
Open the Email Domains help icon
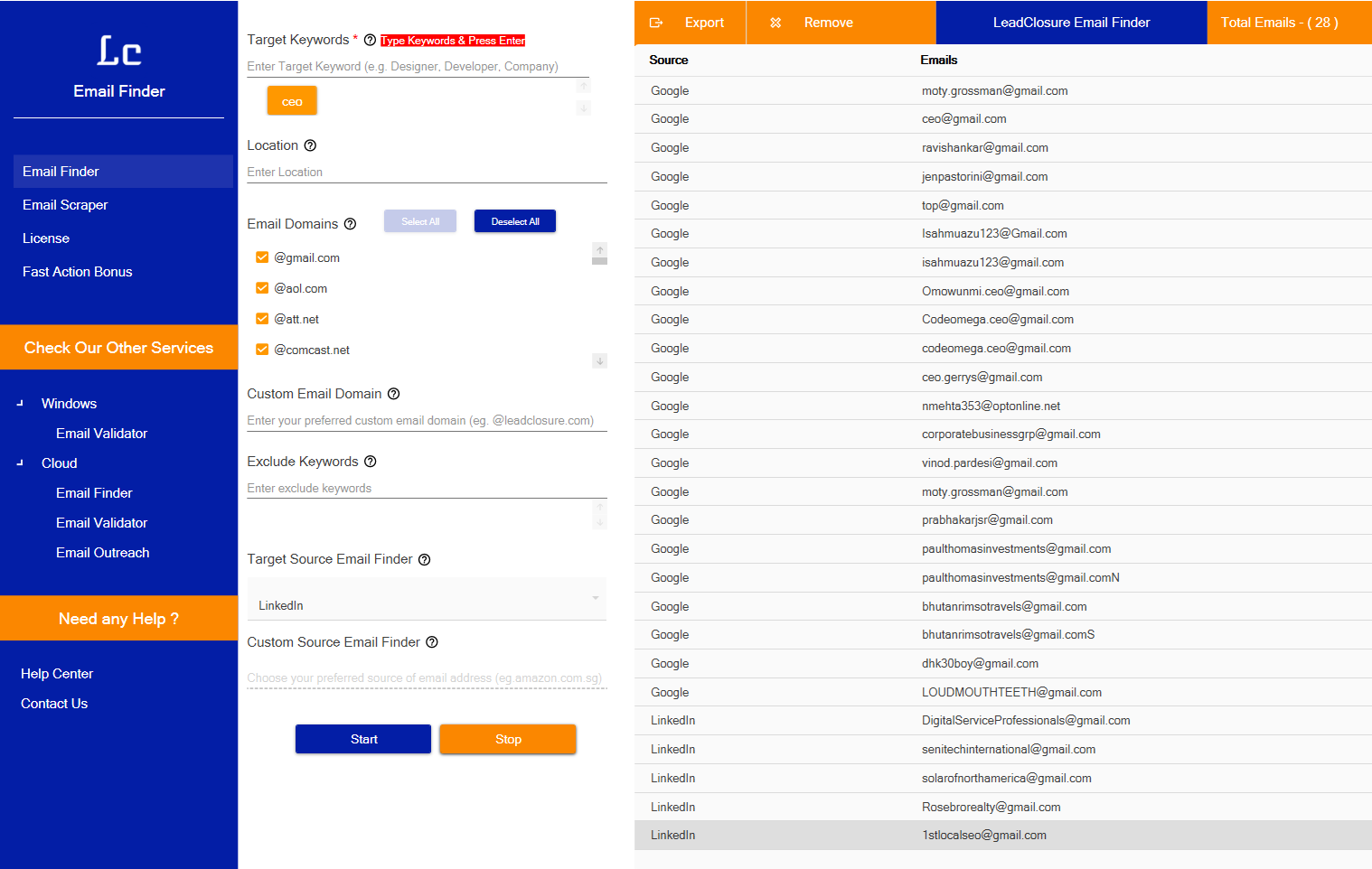click(350, 224)
